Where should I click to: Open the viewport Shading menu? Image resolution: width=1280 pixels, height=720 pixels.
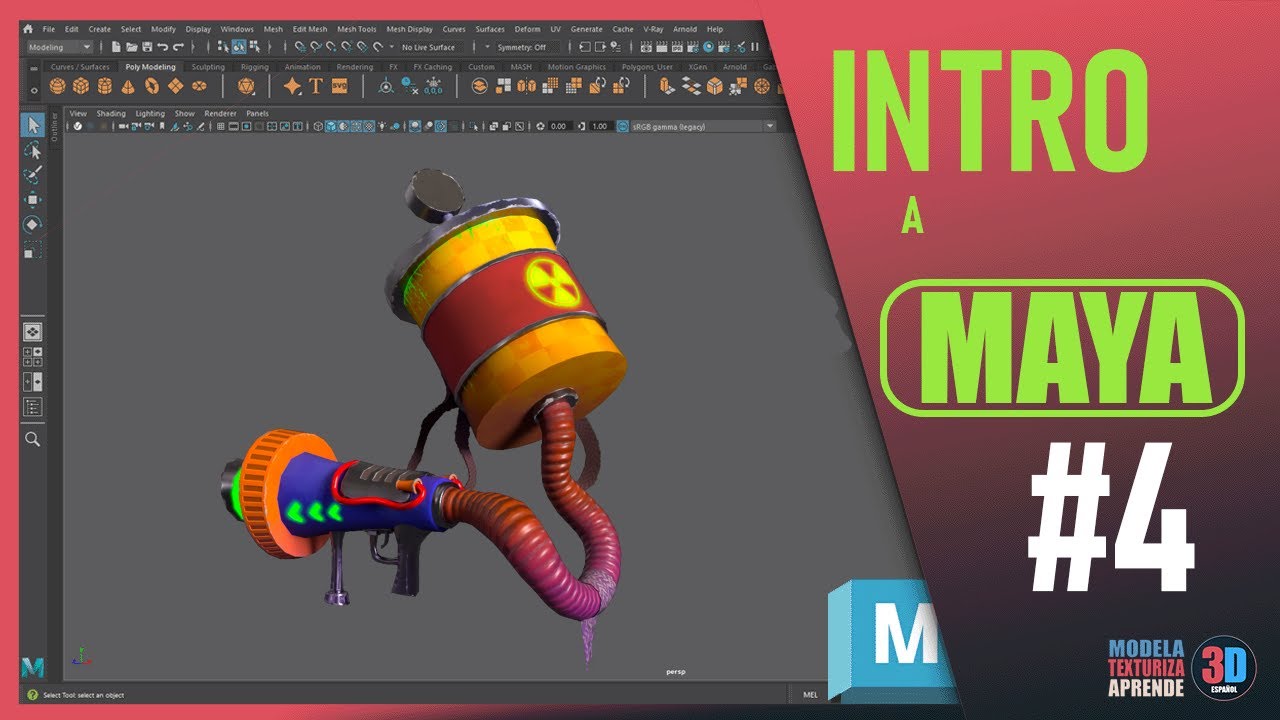(111, 114)
